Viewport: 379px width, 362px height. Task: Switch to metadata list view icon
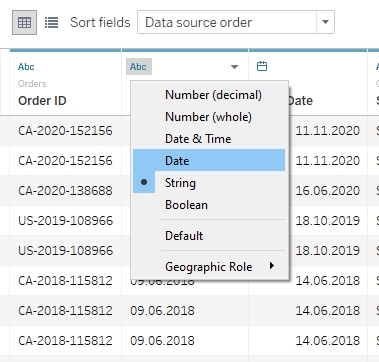tap(52, 23)
